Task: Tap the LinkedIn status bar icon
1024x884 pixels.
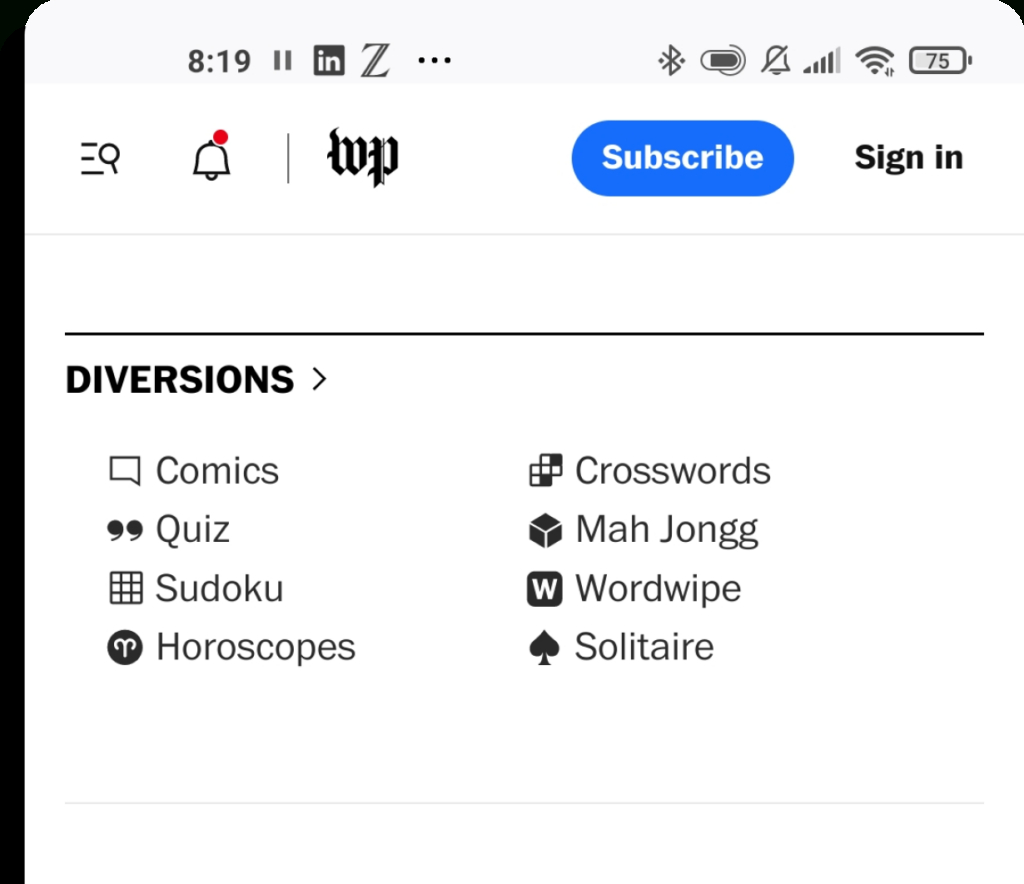Action: click(x=328, y=61)
